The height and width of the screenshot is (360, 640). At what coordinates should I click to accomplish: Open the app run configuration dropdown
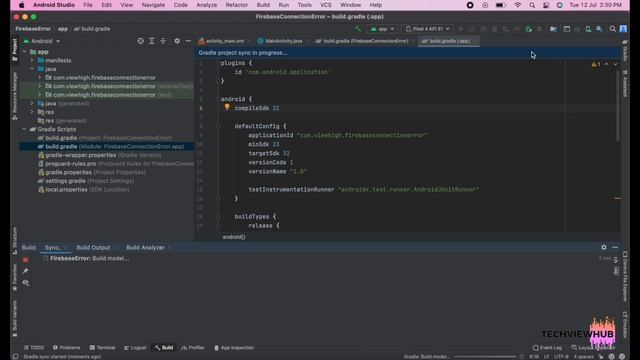point(382,29)
